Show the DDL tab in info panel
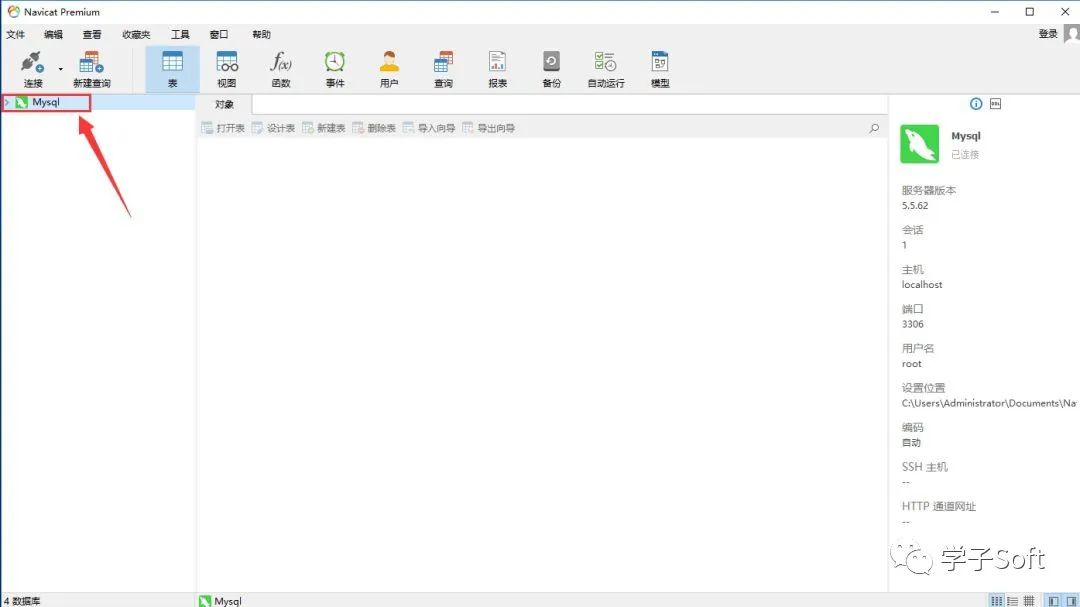Image resolution: width=1080 pixels, height=607 pixels. tap(995, 104)
